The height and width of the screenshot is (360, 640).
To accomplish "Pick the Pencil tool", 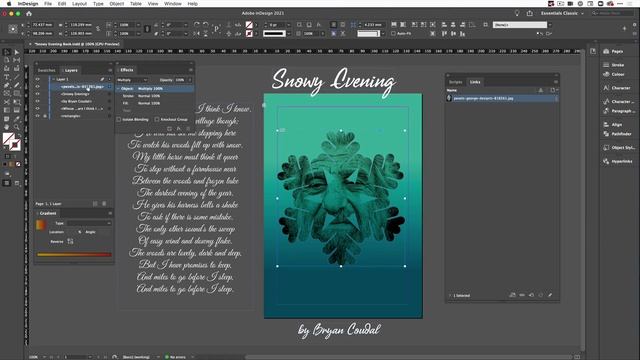I will coord(16,85).
